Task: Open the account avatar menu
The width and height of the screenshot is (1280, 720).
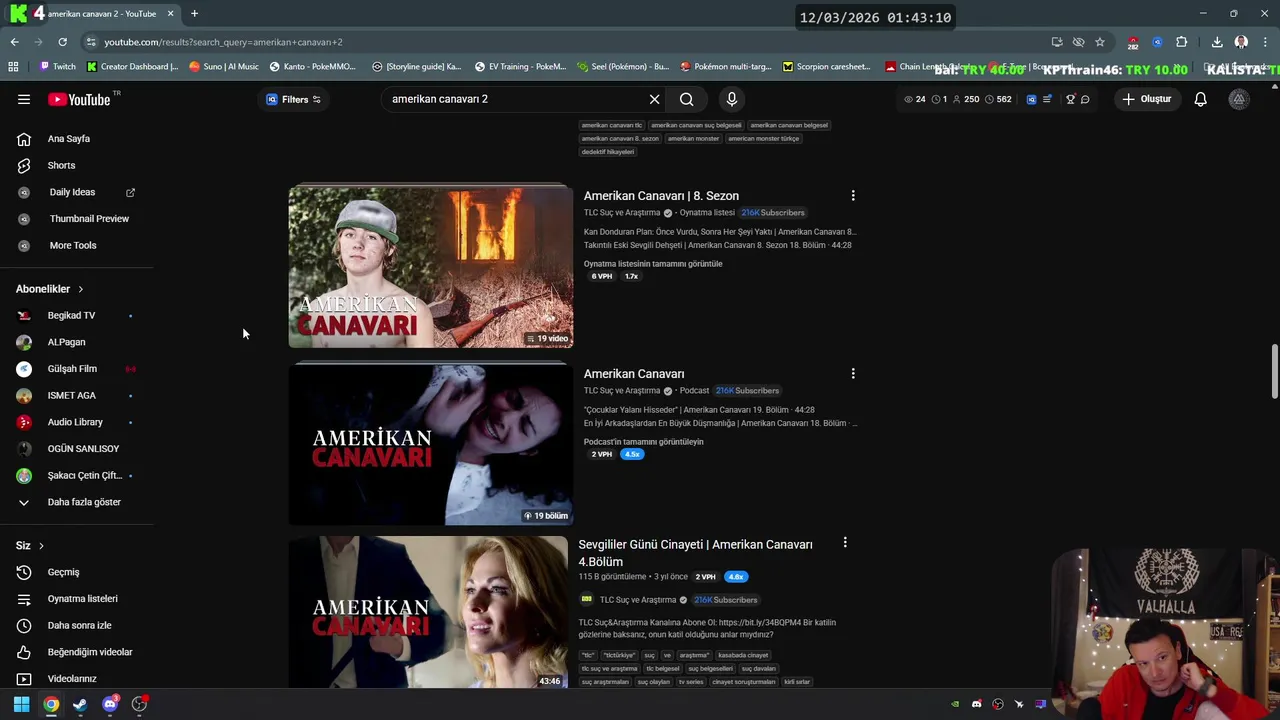Action: (1239, 99)
